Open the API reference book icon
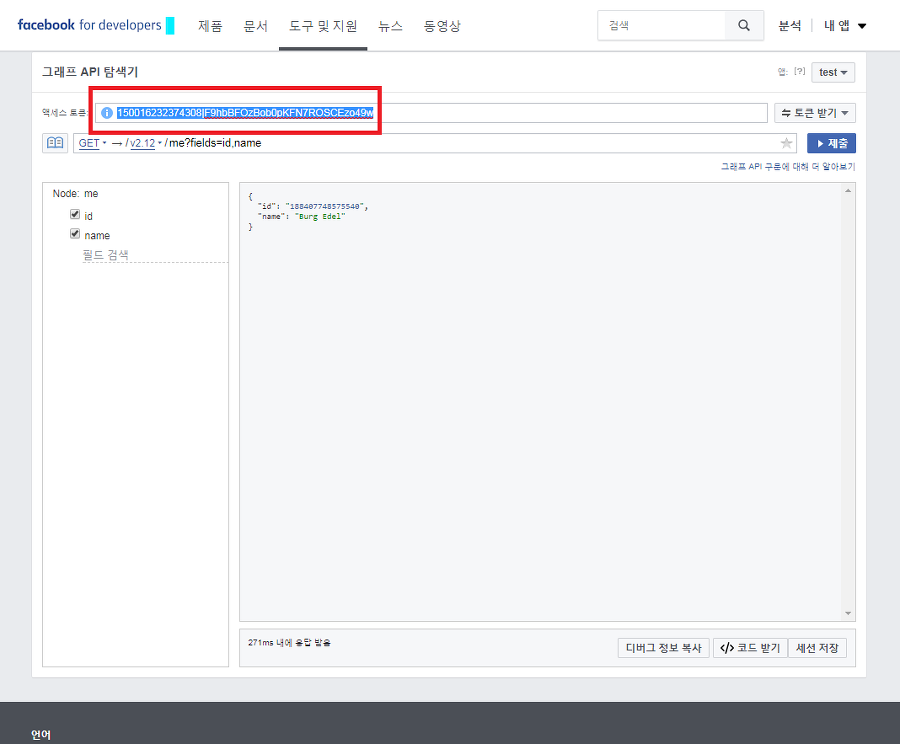This screenshot has width=900, height=744. pos(55,142)
